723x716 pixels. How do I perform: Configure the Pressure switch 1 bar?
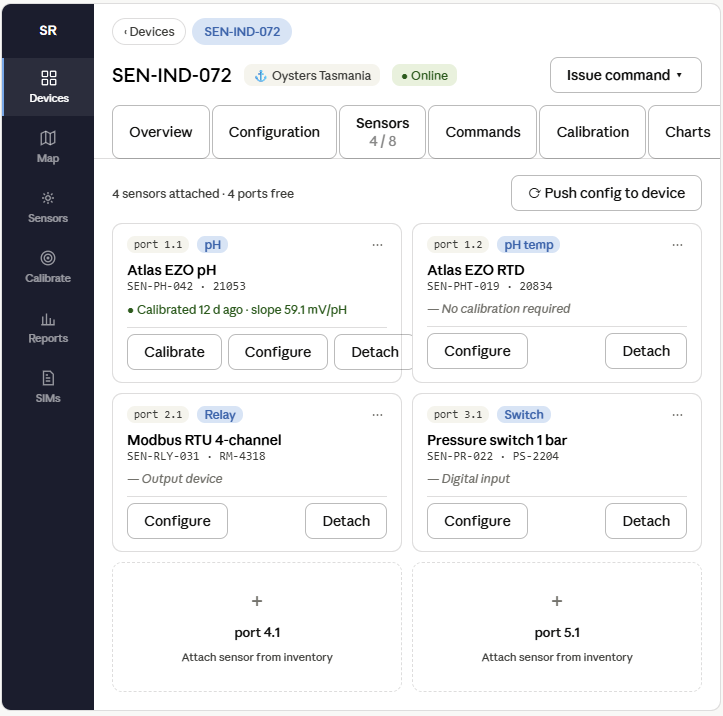pos(477,521)
